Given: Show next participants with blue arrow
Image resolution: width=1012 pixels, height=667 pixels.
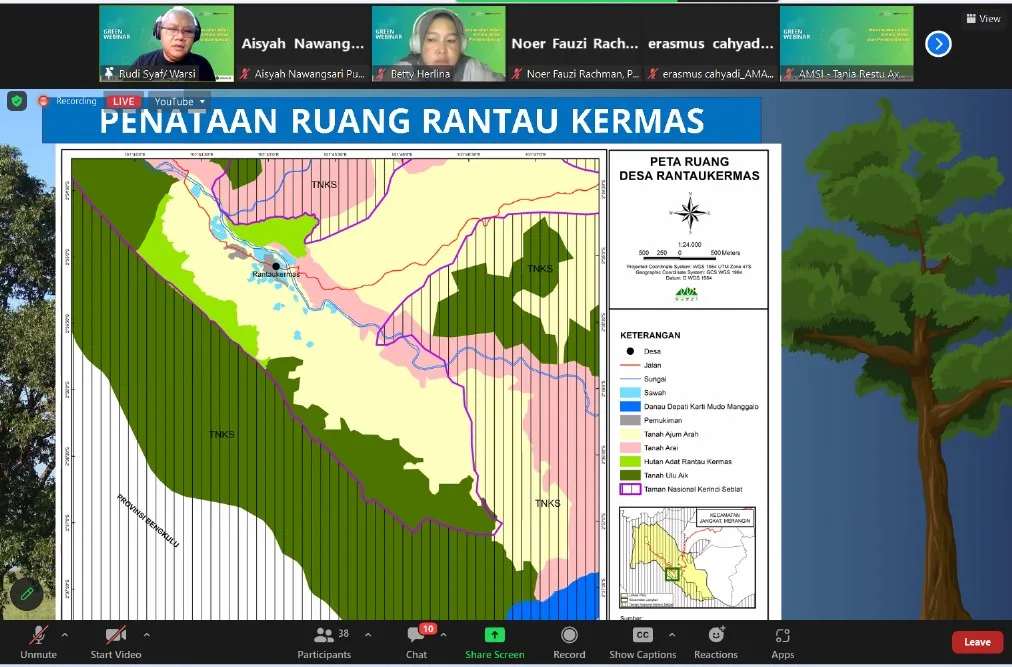Looking at the screenshot, I should (x=938, y=44).
